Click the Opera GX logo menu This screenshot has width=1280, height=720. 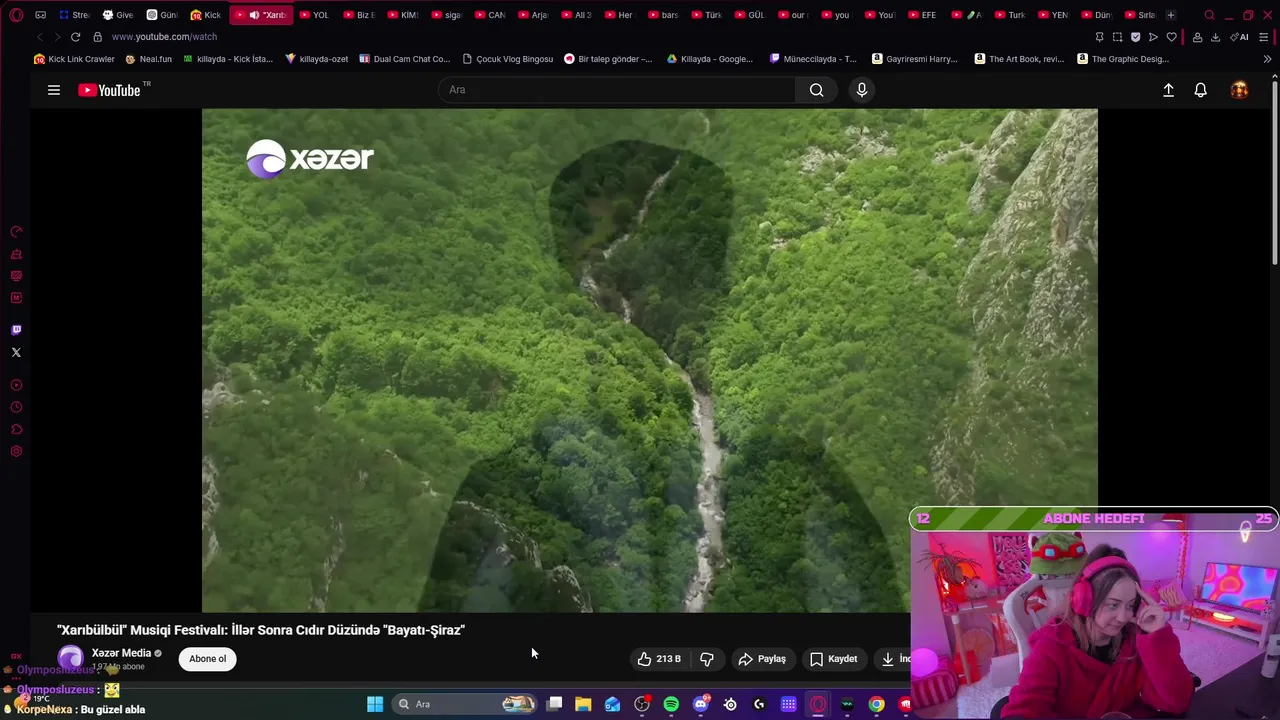16,15
